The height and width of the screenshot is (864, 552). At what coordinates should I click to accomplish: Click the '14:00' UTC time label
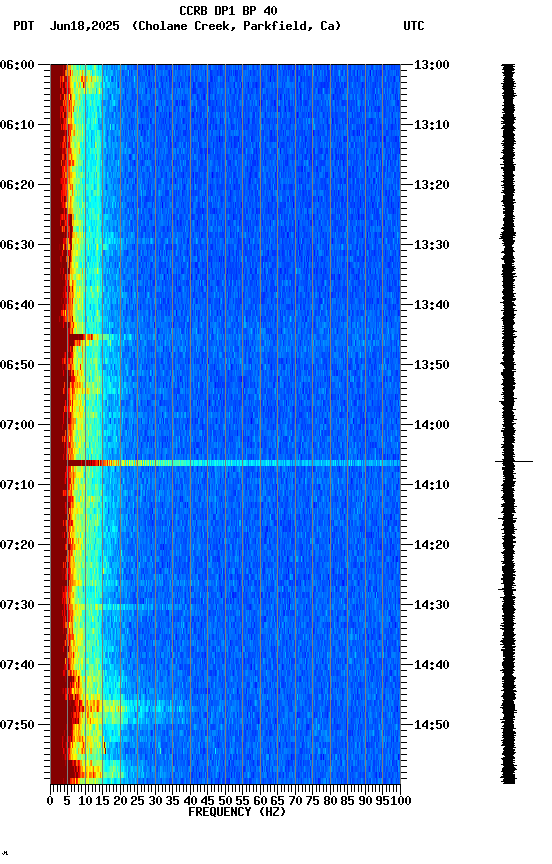click(x=432, y=425)
